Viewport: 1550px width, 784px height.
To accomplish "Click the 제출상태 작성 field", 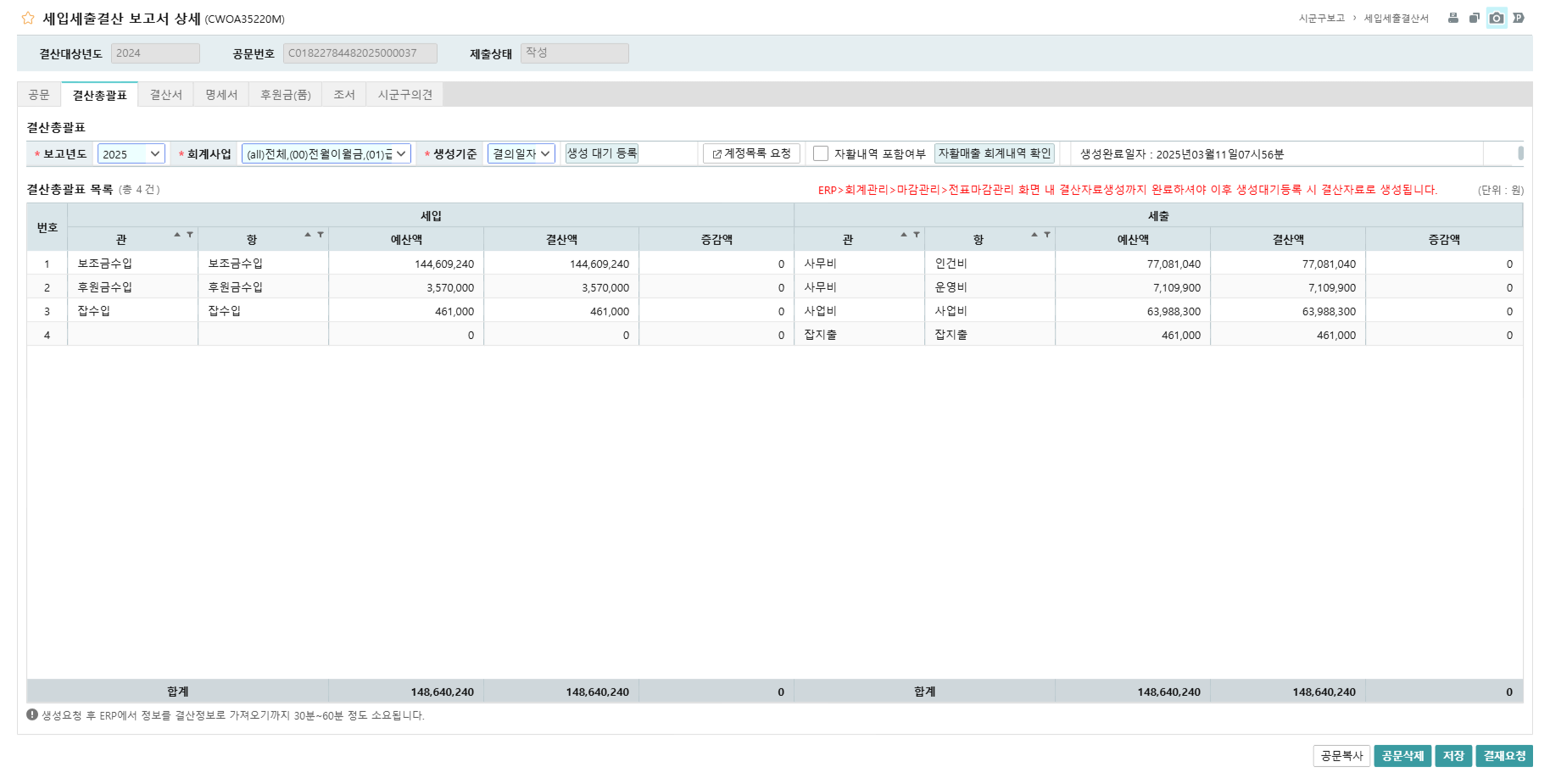I will click(x=575, y=53).
